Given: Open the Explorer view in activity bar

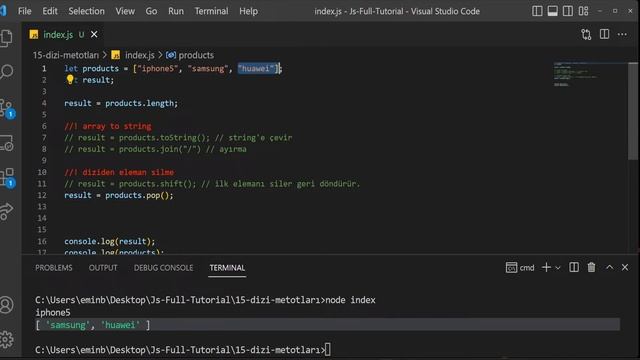Looking at the screenshot, I should 7,38.
